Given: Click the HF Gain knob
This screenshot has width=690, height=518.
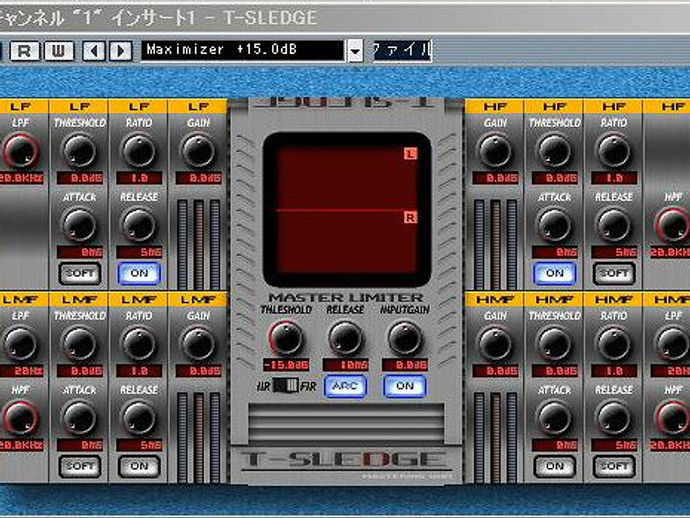Looking at the screenshot, I should click(495, 151).
